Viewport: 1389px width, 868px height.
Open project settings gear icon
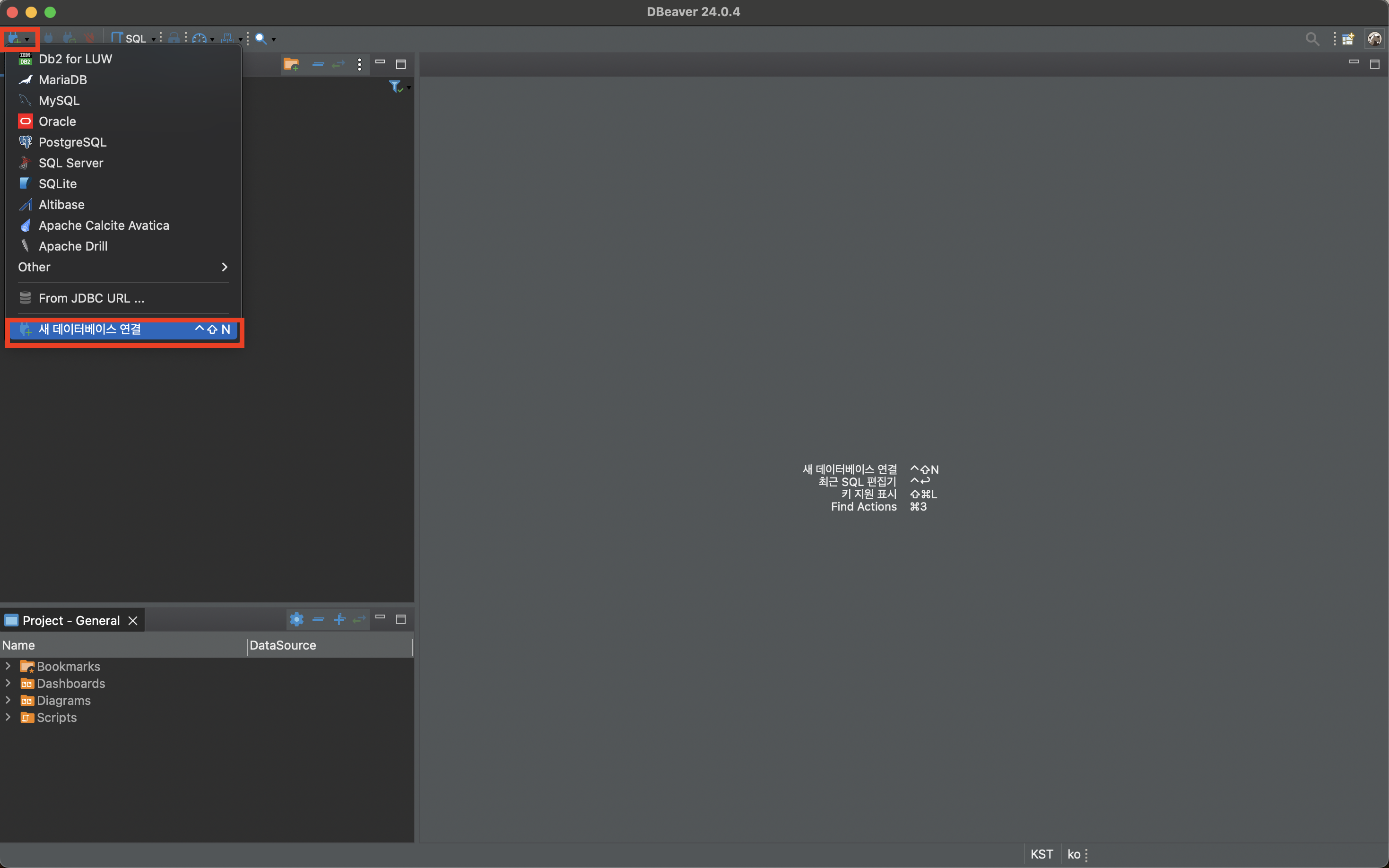(296, 619)
